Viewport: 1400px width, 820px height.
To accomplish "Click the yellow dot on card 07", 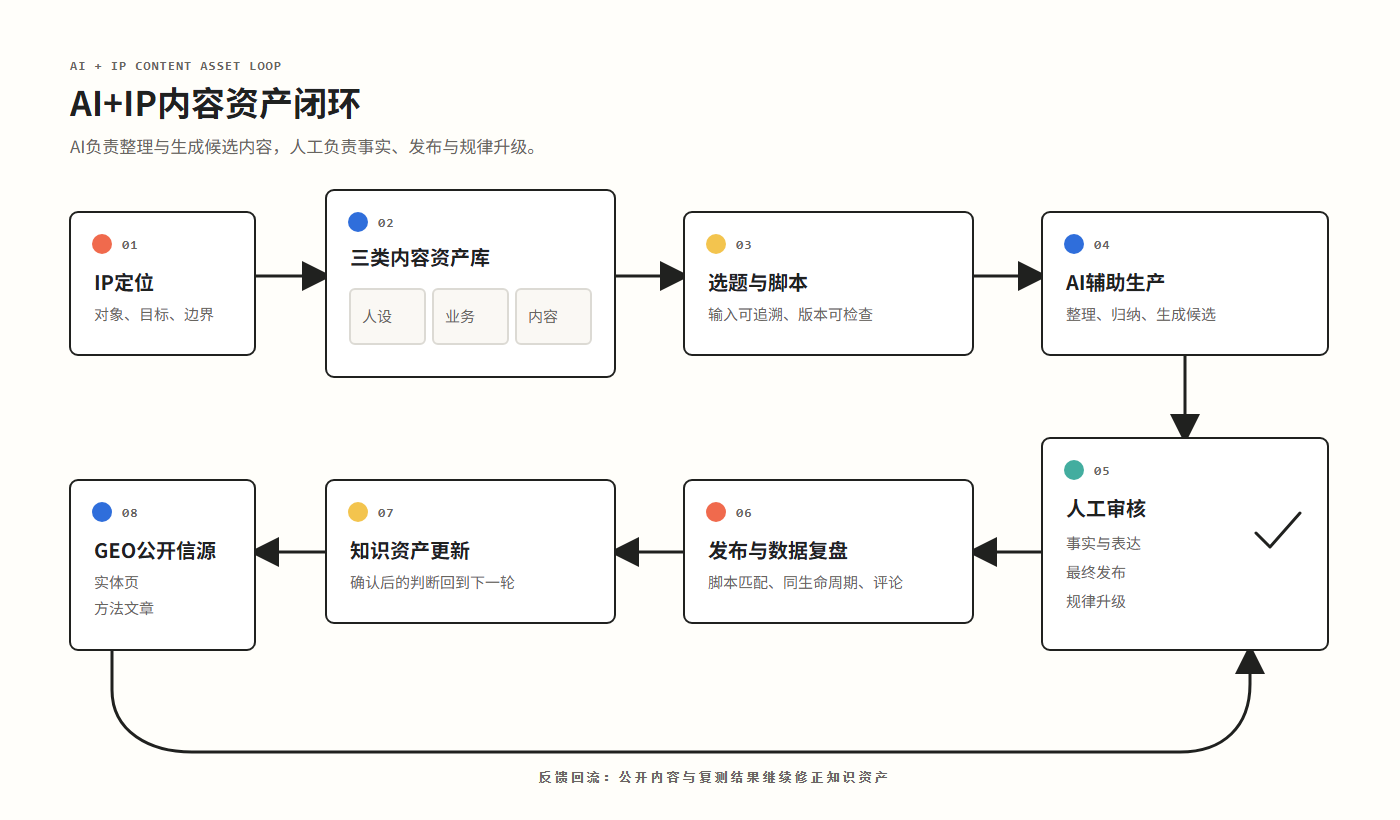I will 358,512.
